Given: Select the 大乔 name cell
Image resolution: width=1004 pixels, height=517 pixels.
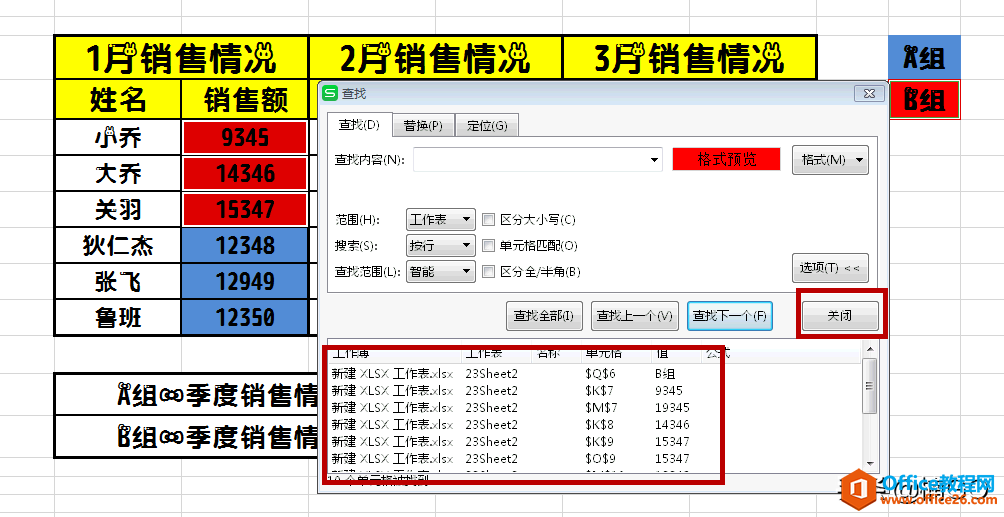Looking at the screenshot, I should click(118, 173).
